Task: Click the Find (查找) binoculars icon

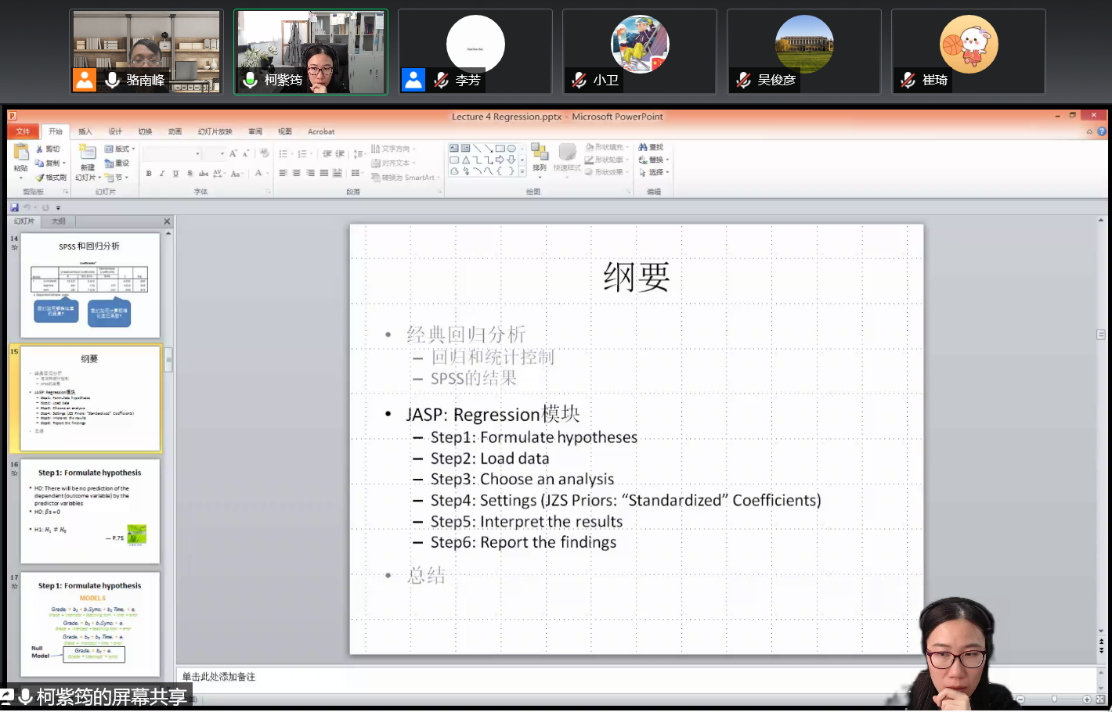Action: pos(643,147)
